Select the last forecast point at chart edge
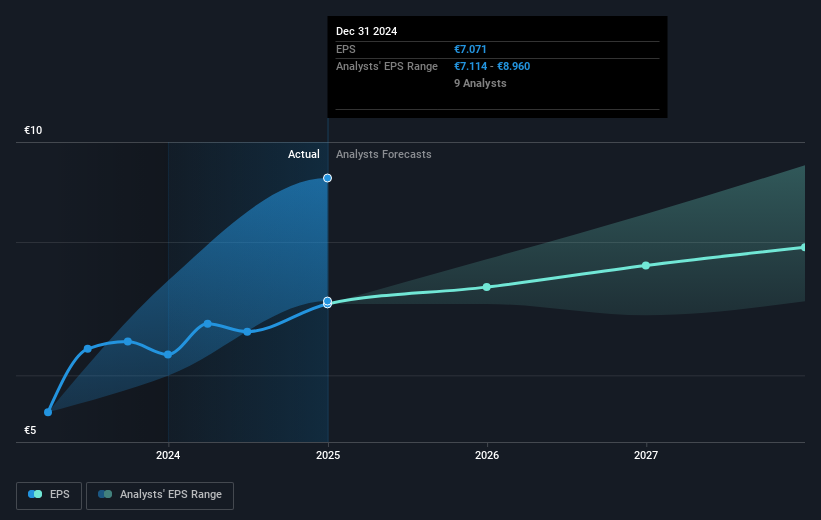The height and width of the screenshot is (520, 821). (804, 247)
